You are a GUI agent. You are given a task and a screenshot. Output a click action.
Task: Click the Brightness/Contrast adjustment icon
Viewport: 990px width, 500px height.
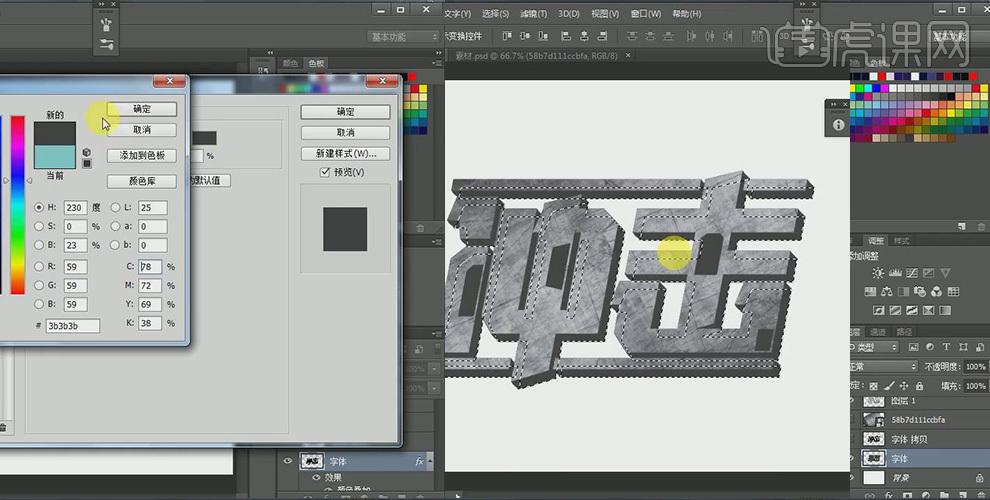coord(877,271)
